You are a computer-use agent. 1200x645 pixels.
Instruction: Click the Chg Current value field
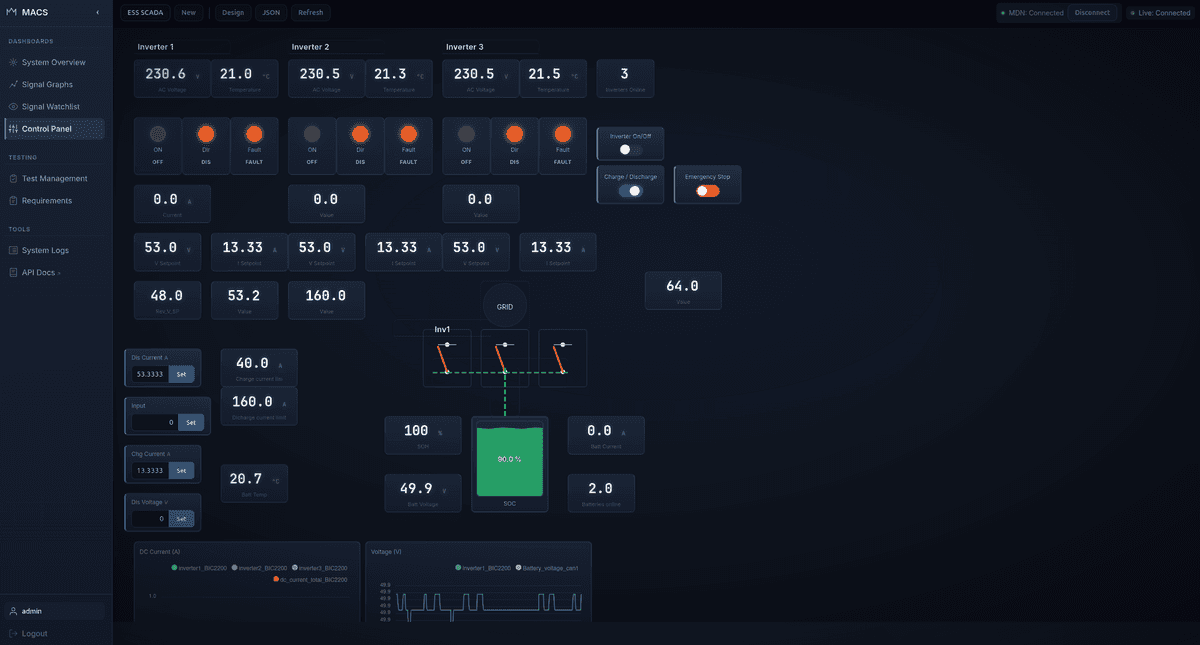[151, 470]
